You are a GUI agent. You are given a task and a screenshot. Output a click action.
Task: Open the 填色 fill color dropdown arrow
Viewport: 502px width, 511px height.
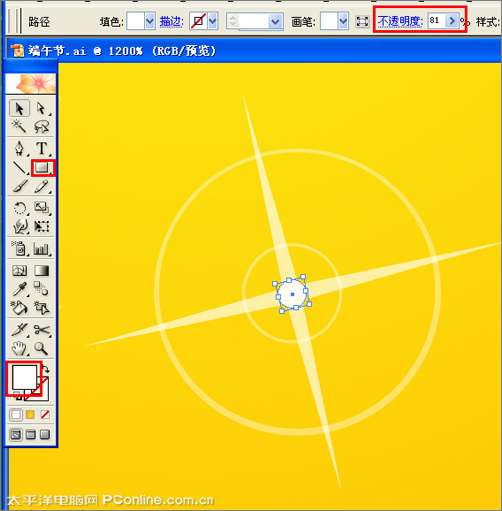coord(150,22)
